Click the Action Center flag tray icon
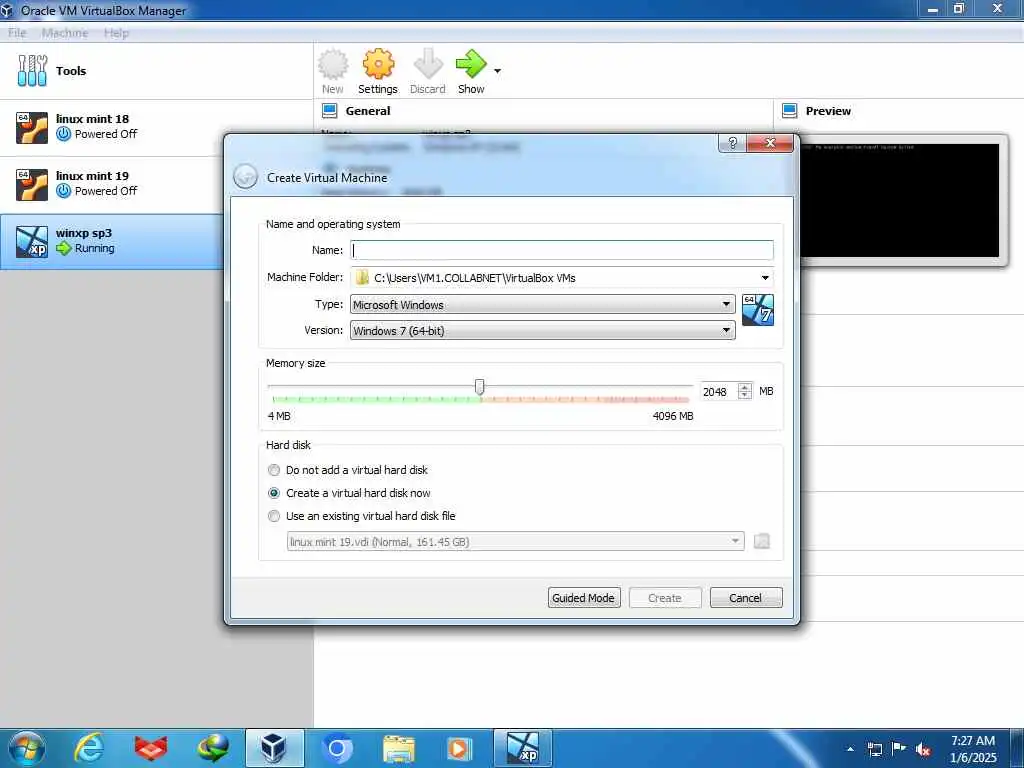 click(x=899, y=748)
